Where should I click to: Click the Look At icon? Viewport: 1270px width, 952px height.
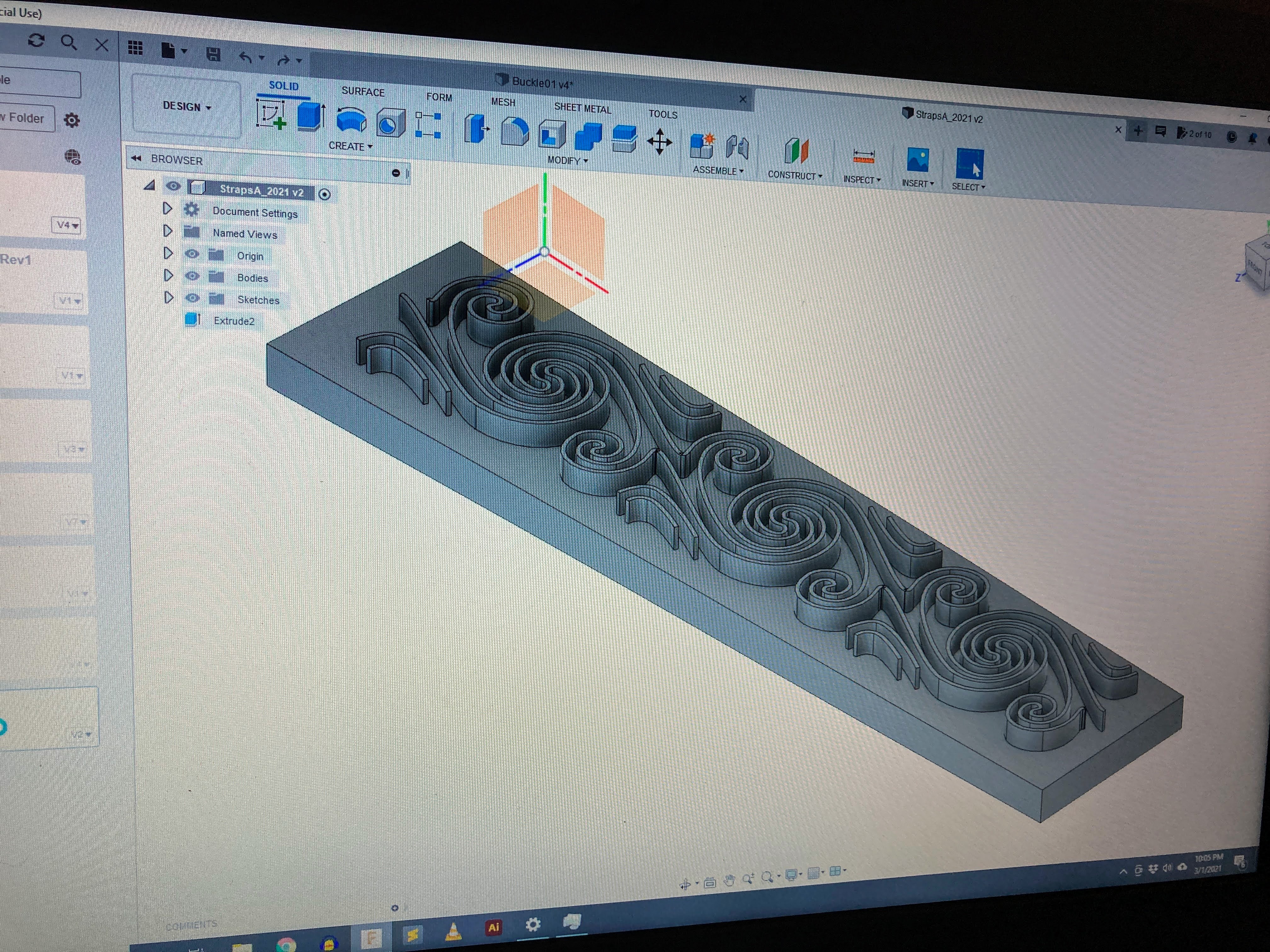(x=710, y=882)
